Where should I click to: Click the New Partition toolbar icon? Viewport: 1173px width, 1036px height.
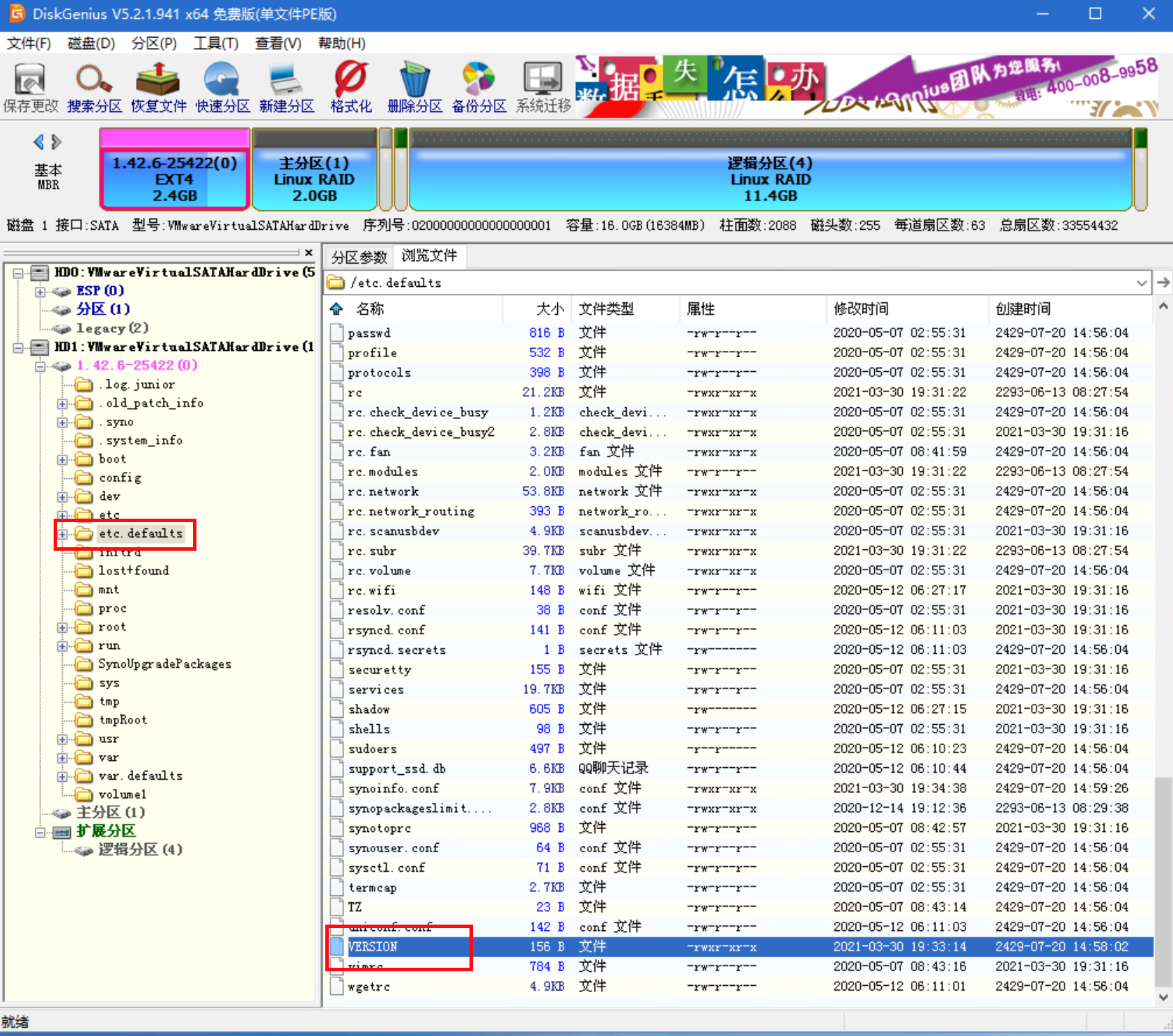coord(286,79)
